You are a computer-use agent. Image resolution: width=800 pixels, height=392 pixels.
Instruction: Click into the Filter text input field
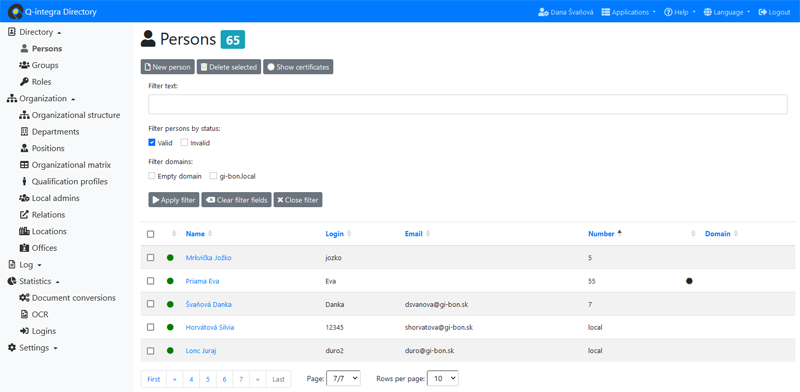coord(468,104)
